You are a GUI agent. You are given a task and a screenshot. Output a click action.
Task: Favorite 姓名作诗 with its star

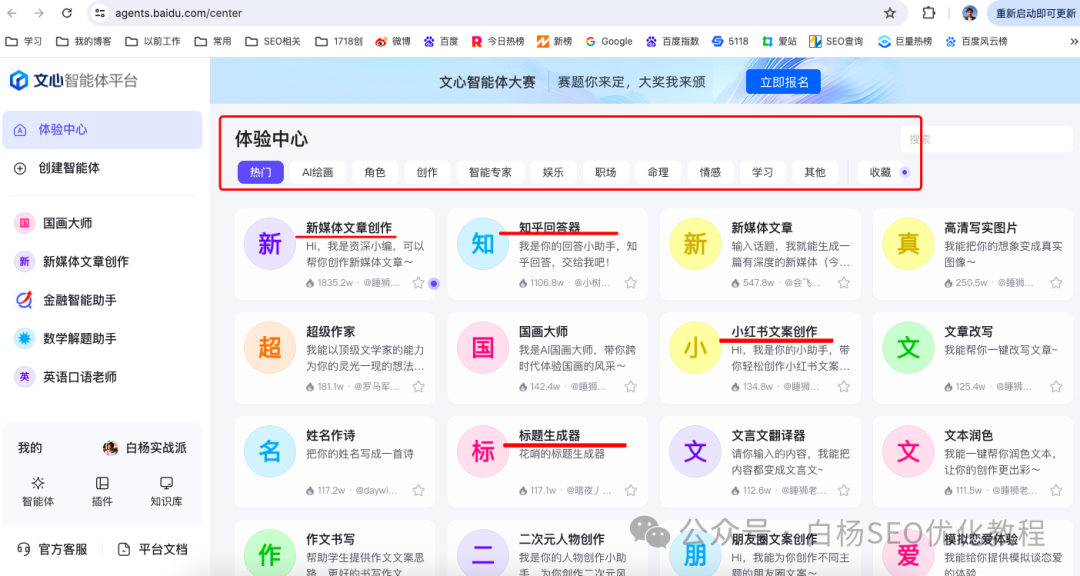418,491
